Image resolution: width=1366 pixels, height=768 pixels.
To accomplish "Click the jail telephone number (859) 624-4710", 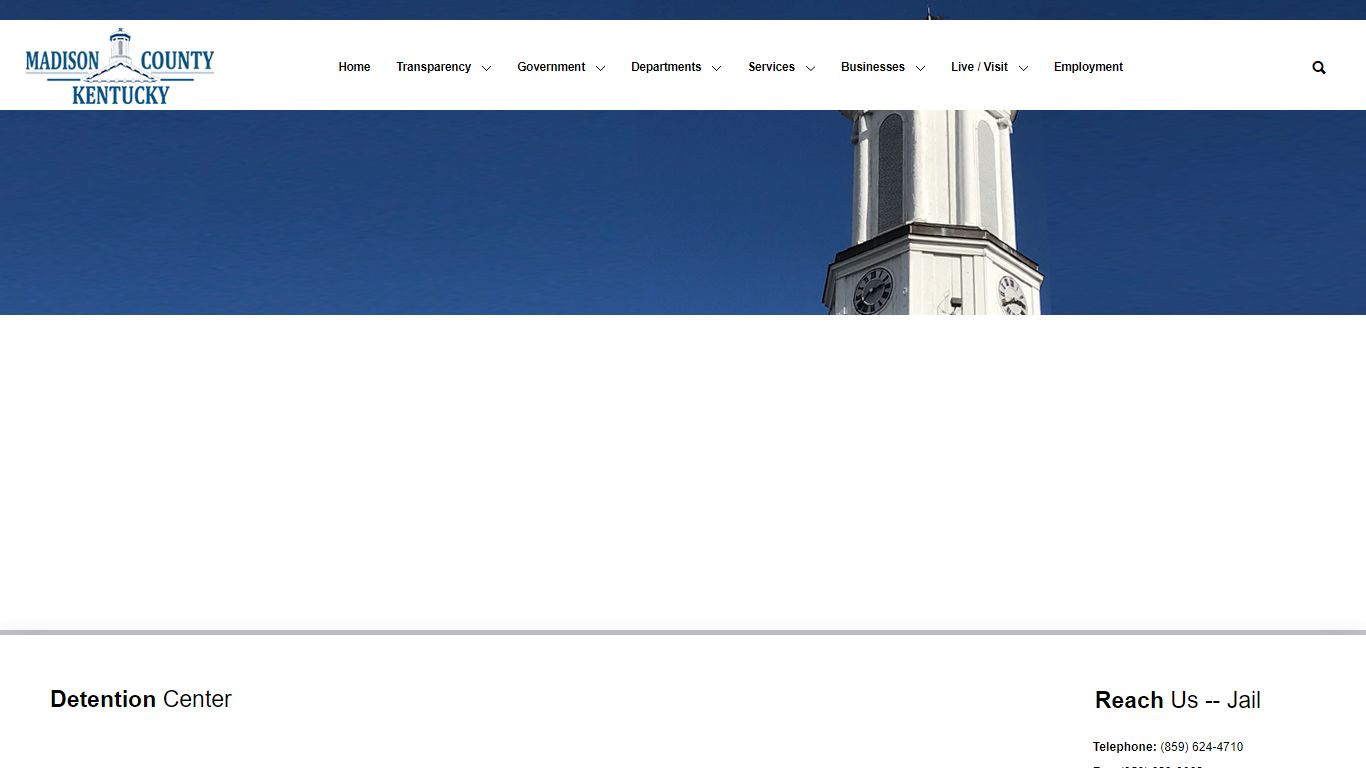I will [1201, 747].
